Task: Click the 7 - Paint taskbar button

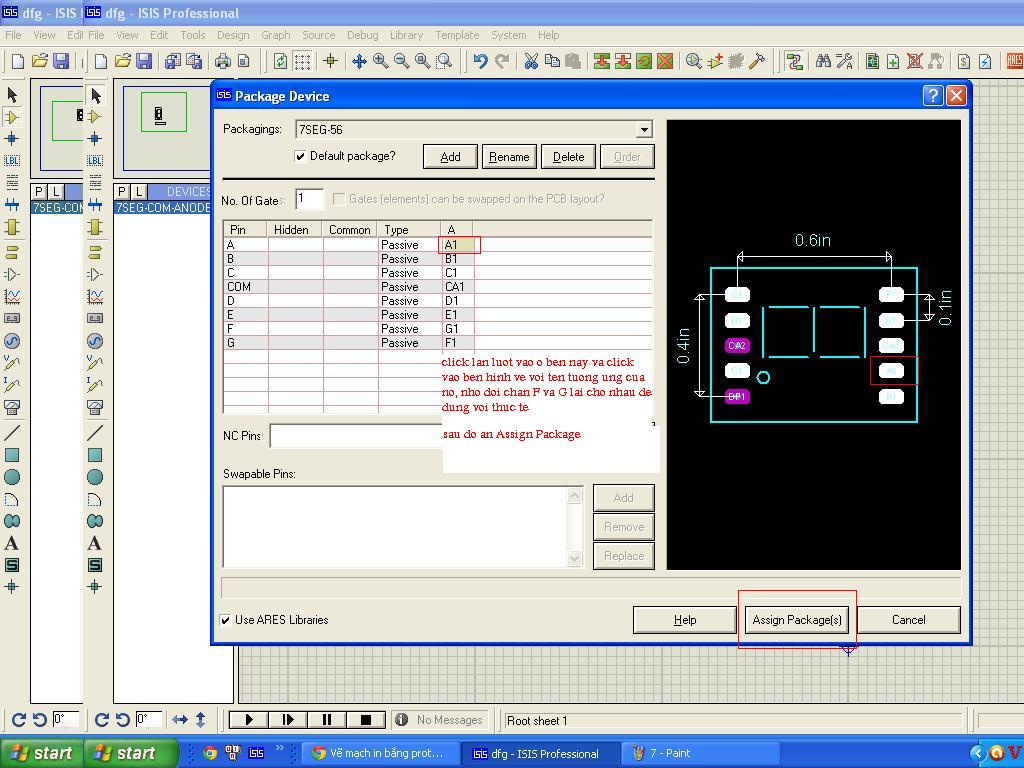Action: point(670,753)
